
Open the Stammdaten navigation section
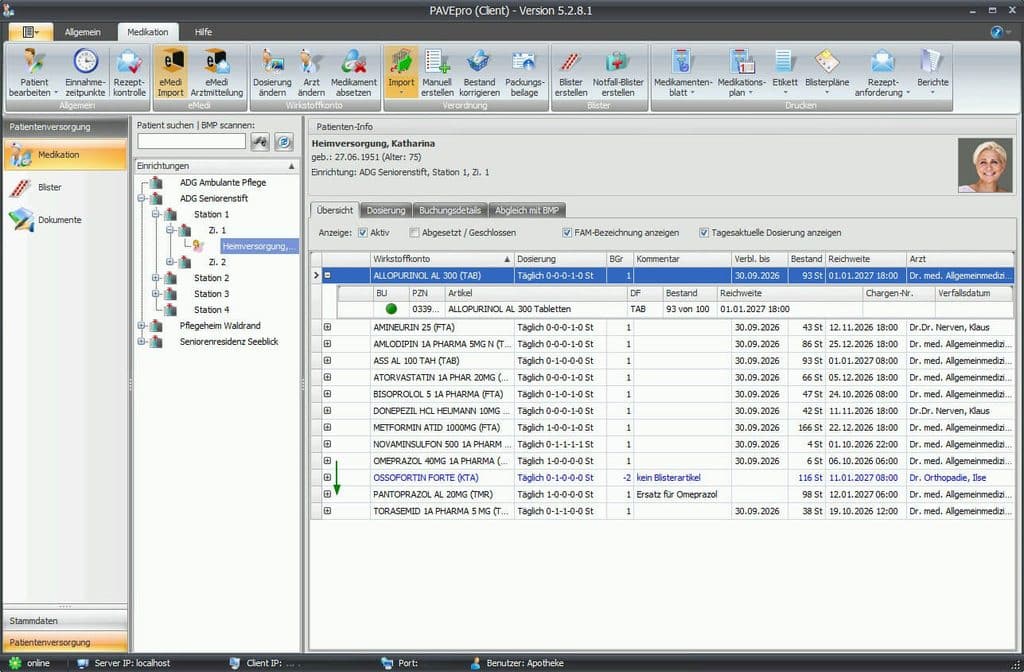coord(65,620)
